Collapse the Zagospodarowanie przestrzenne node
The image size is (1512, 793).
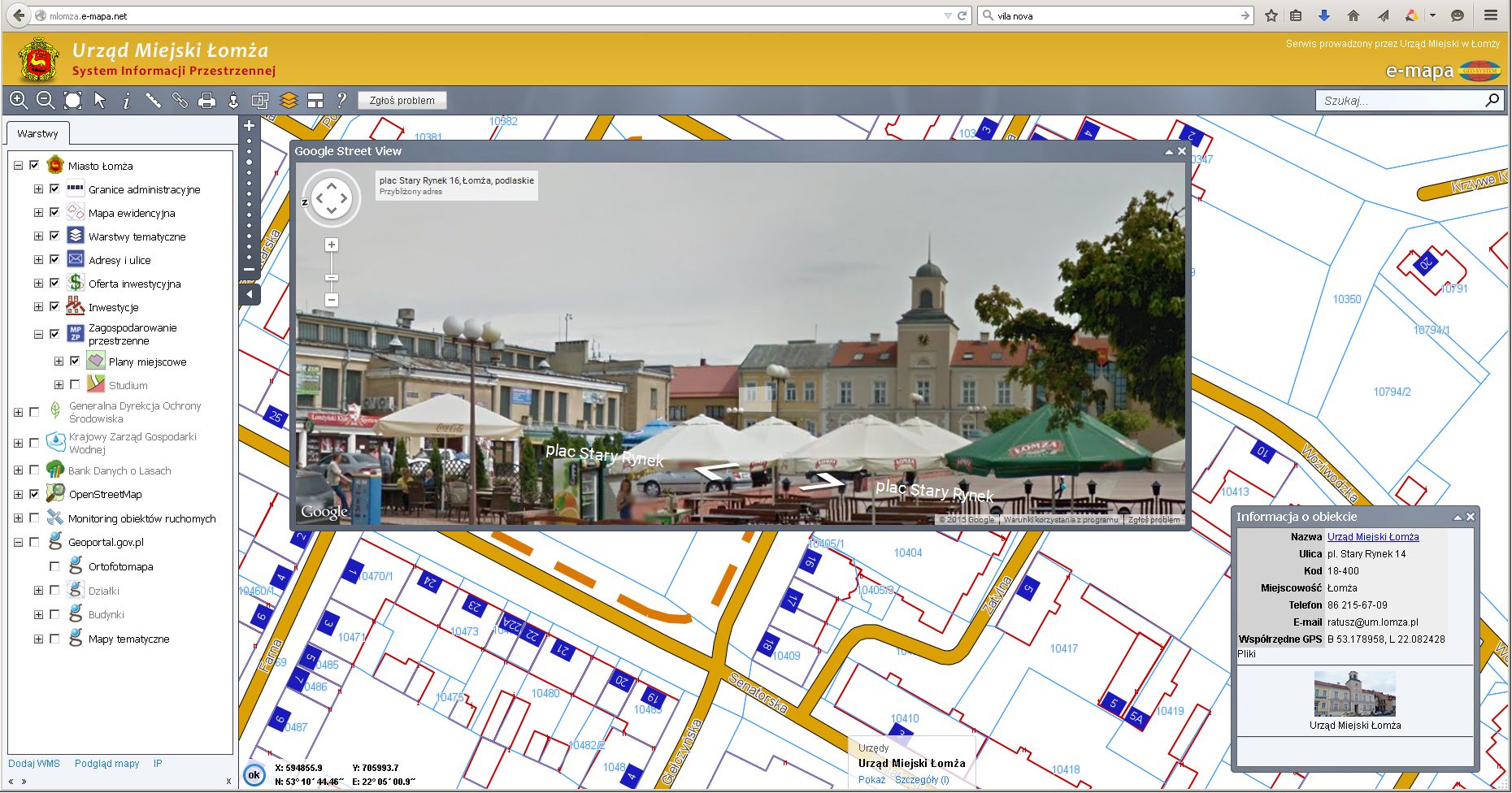pyautogui.click(x=38, y=333)
